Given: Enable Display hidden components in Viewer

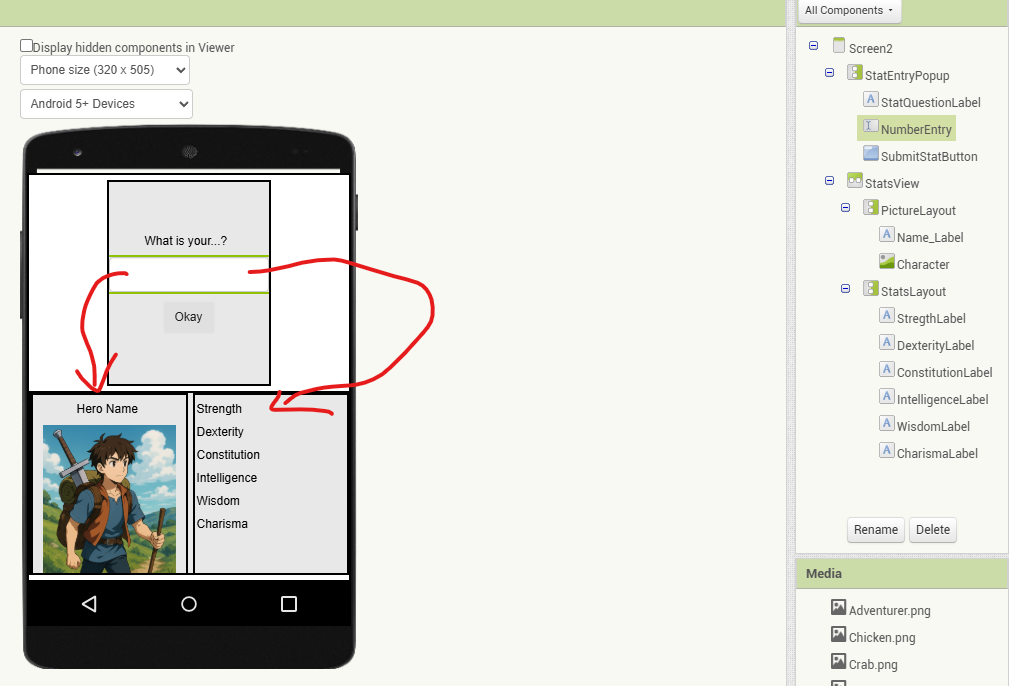Looking at the screenshot, I should coord(27,46).
